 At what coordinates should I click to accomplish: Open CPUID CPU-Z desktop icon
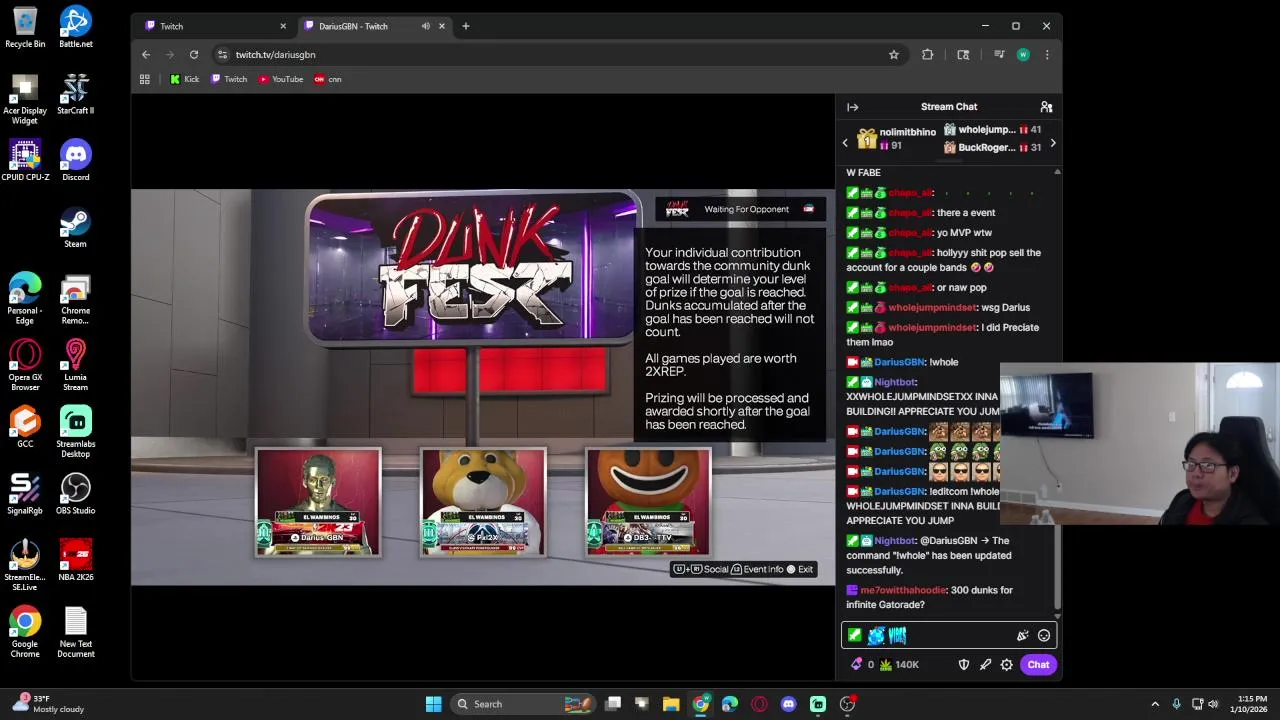25,161
